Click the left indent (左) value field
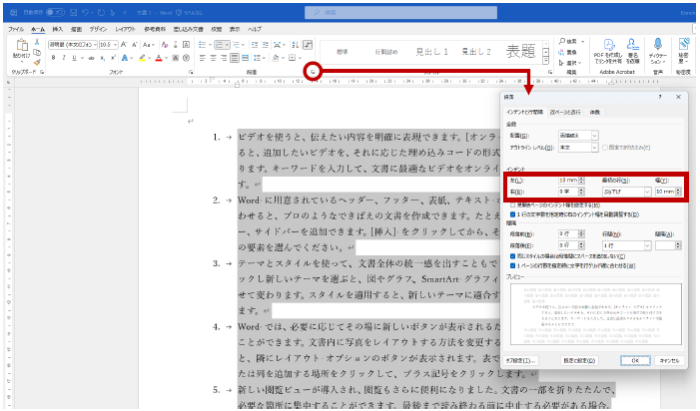The width and height of the screenshot is (700, 411). click(x=565, y=180)
